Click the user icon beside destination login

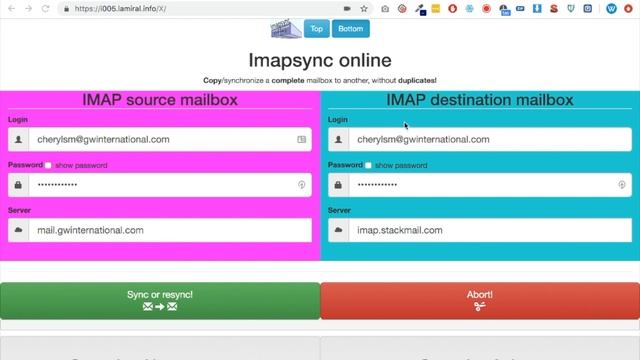(338, 140)
